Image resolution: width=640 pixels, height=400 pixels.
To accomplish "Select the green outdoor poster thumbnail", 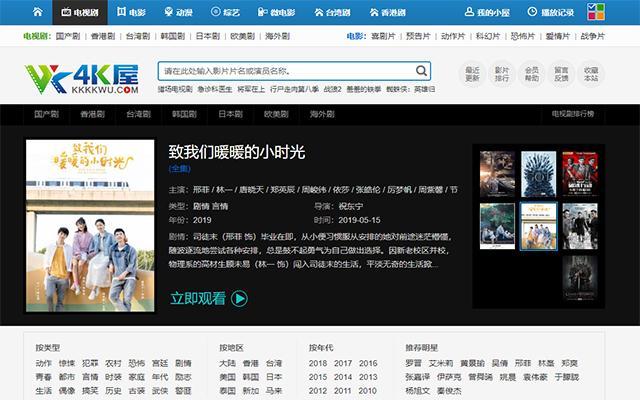I will click(x=497, y=226).
